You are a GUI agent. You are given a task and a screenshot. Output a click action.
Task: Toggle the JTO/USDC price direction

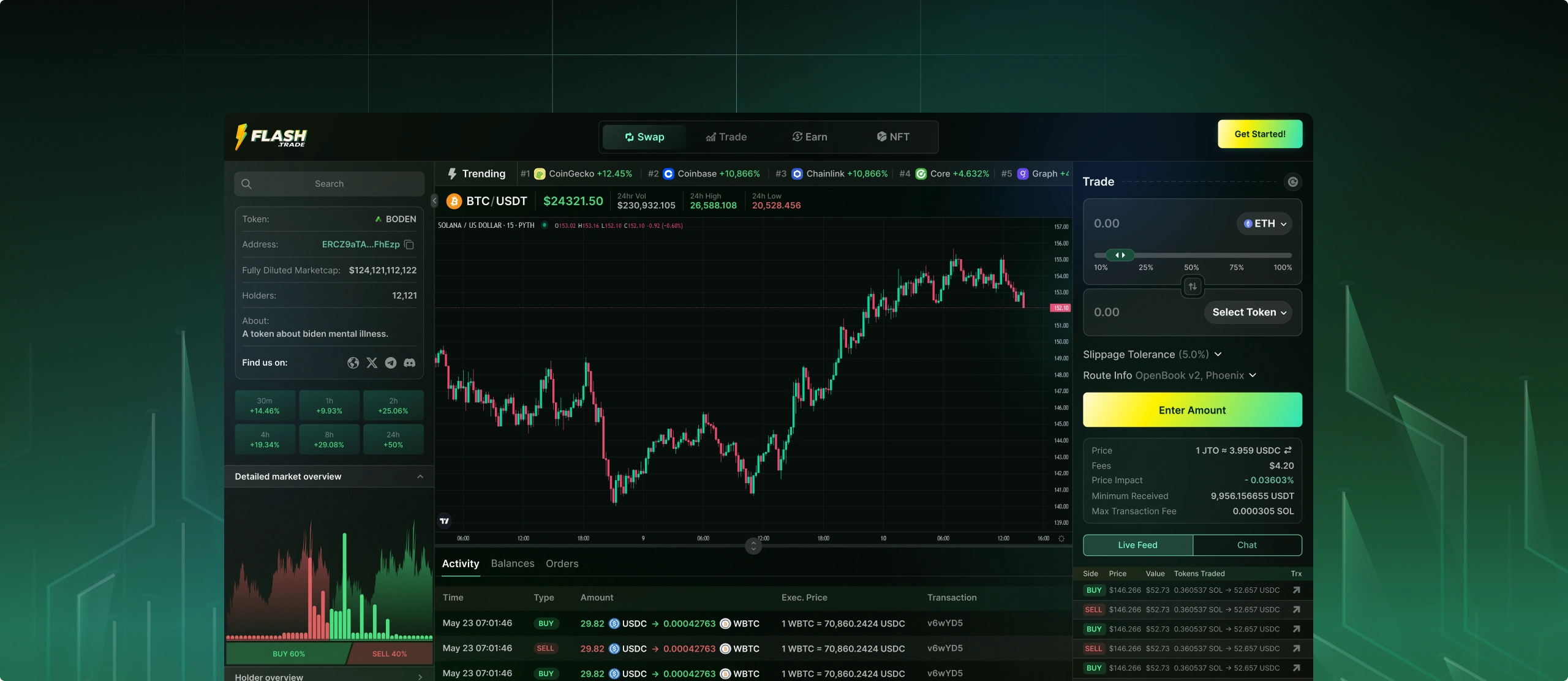point(1288,450)
